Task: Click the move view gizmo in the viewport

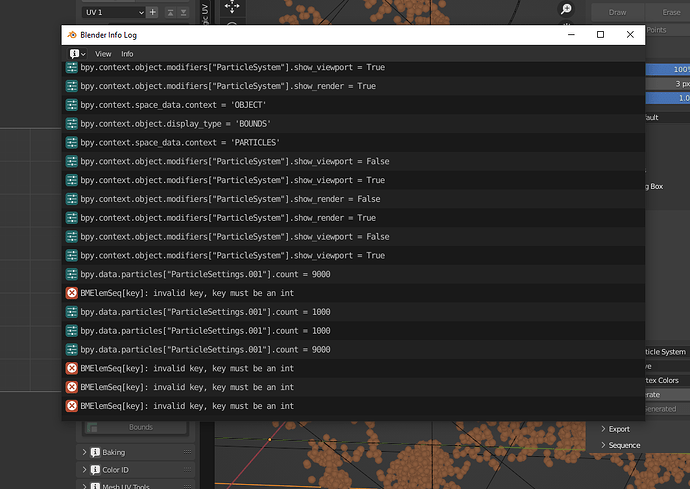Action: (231, 6)
